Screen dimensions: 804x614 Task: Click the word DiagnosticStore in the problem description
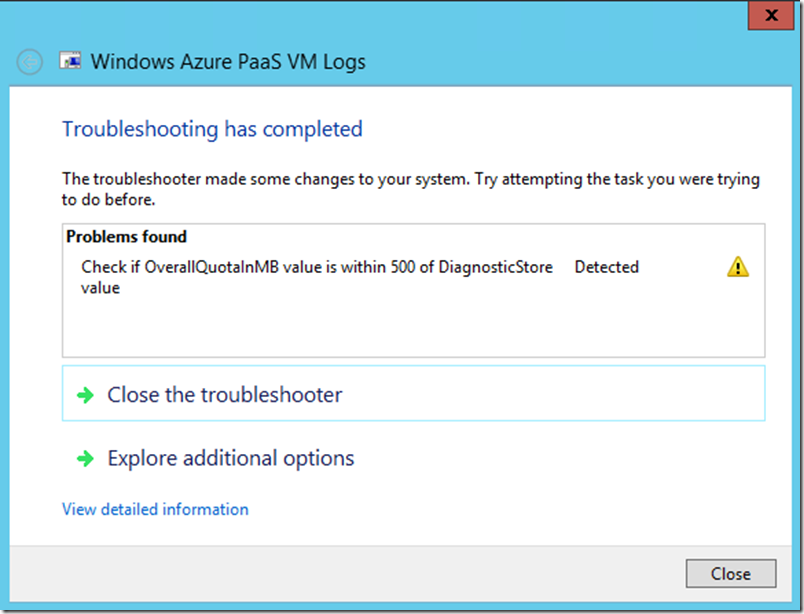pyautogui.click(x=495, y=267)
